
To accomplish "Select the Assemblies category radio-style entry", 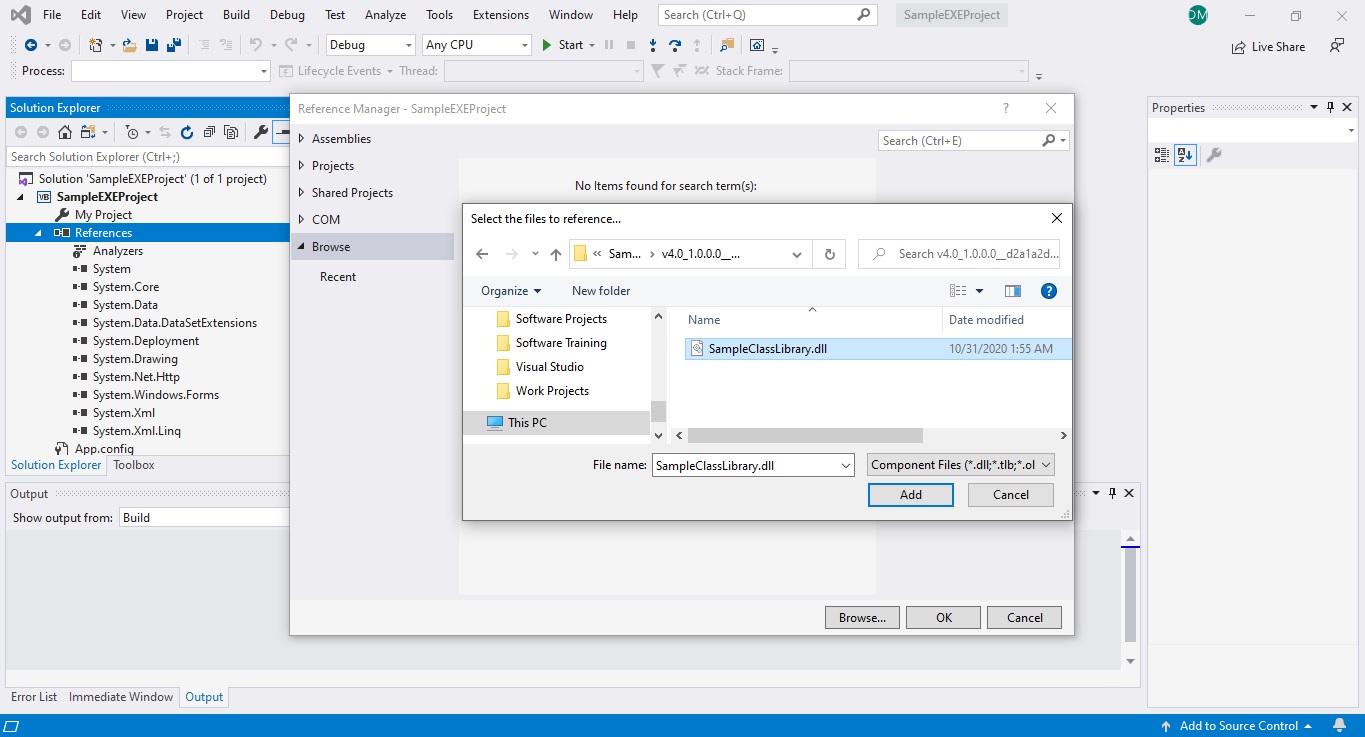I will (343, 138).
